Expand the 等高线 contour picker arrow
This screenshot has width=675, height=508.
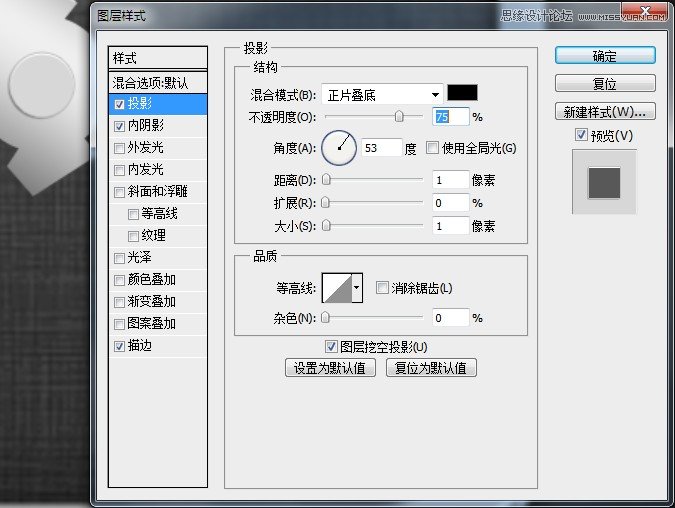pyautogui.click(x=356, y=288)
